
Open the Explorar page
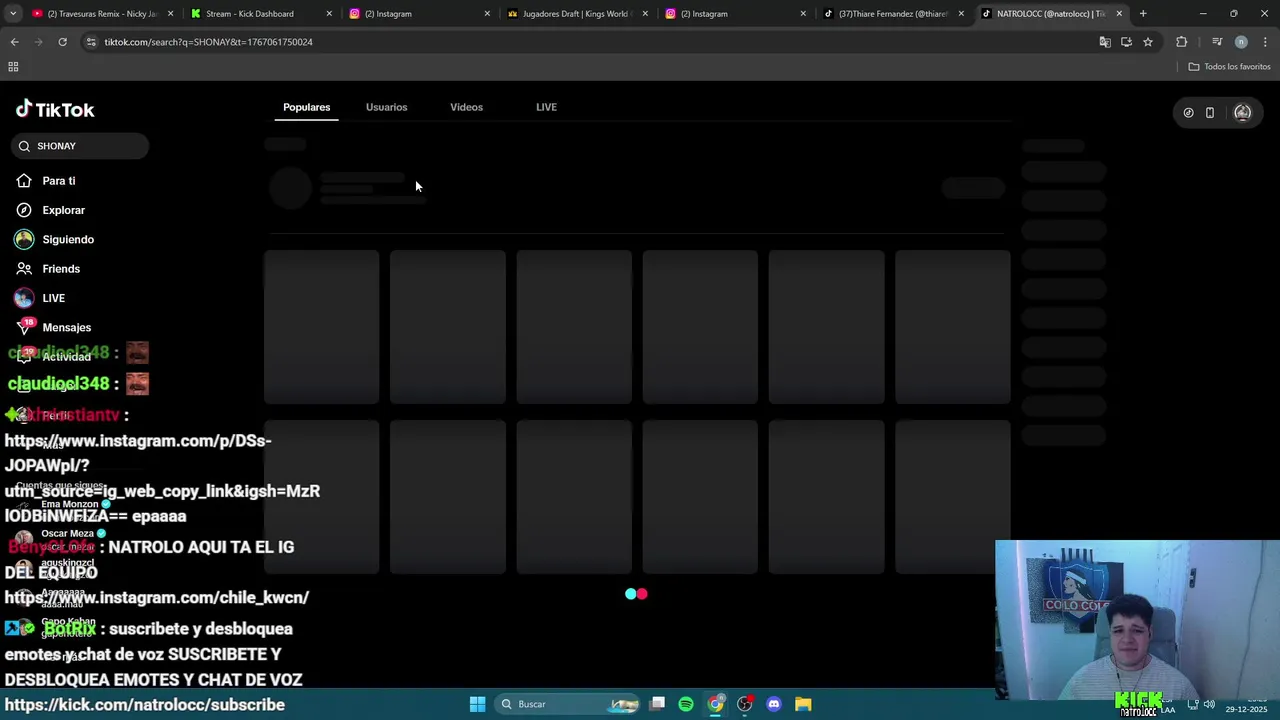[x=63, y=210]
